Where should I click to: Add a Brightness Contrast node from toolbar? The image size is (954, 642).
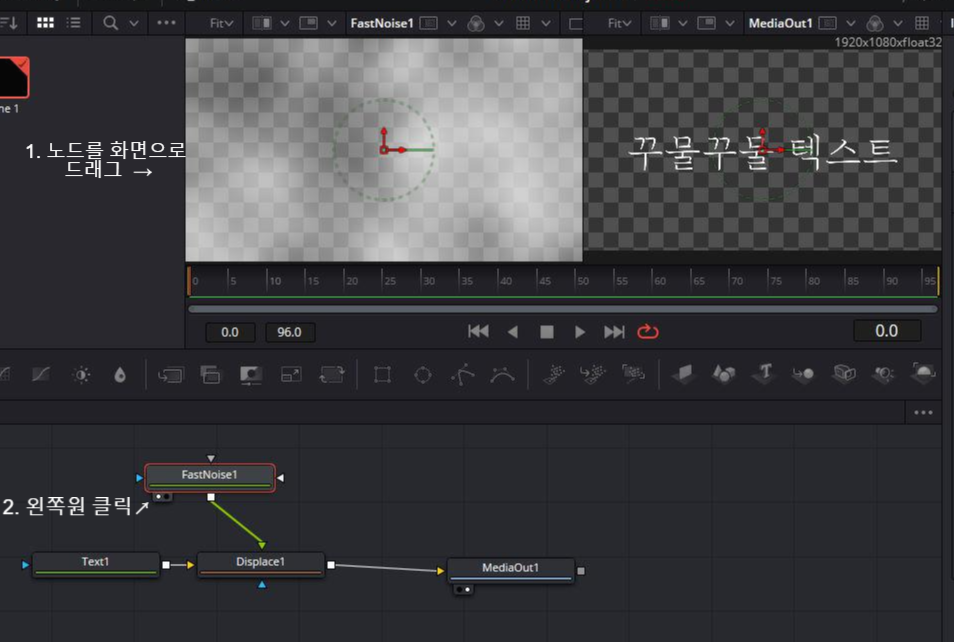(x=82, y=375)
